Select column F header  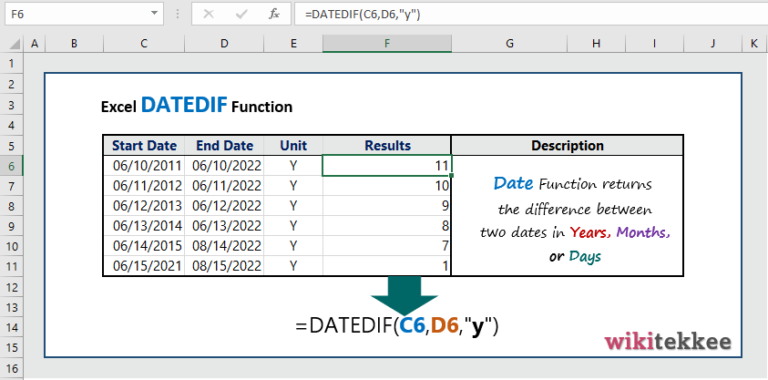coord(387,44)
